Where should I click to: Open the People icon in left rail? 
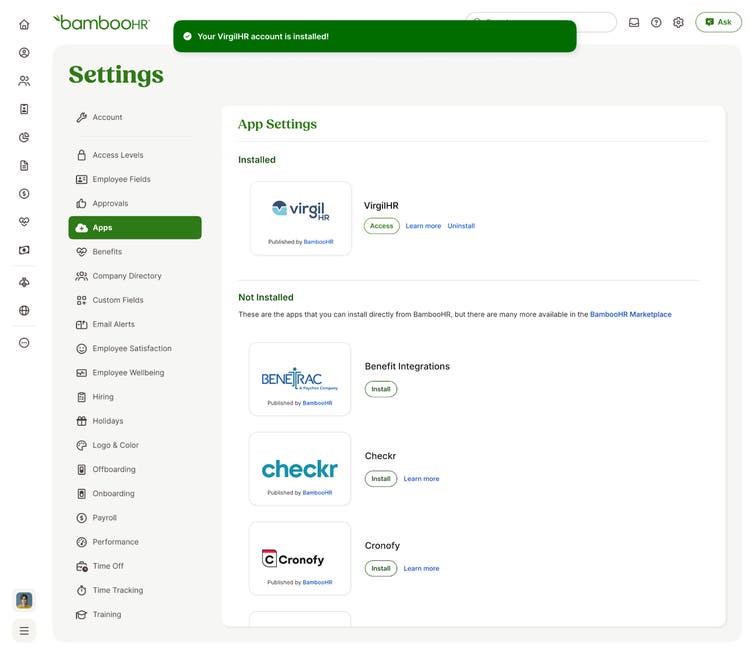pyautogui.click(x=24, y=81)
